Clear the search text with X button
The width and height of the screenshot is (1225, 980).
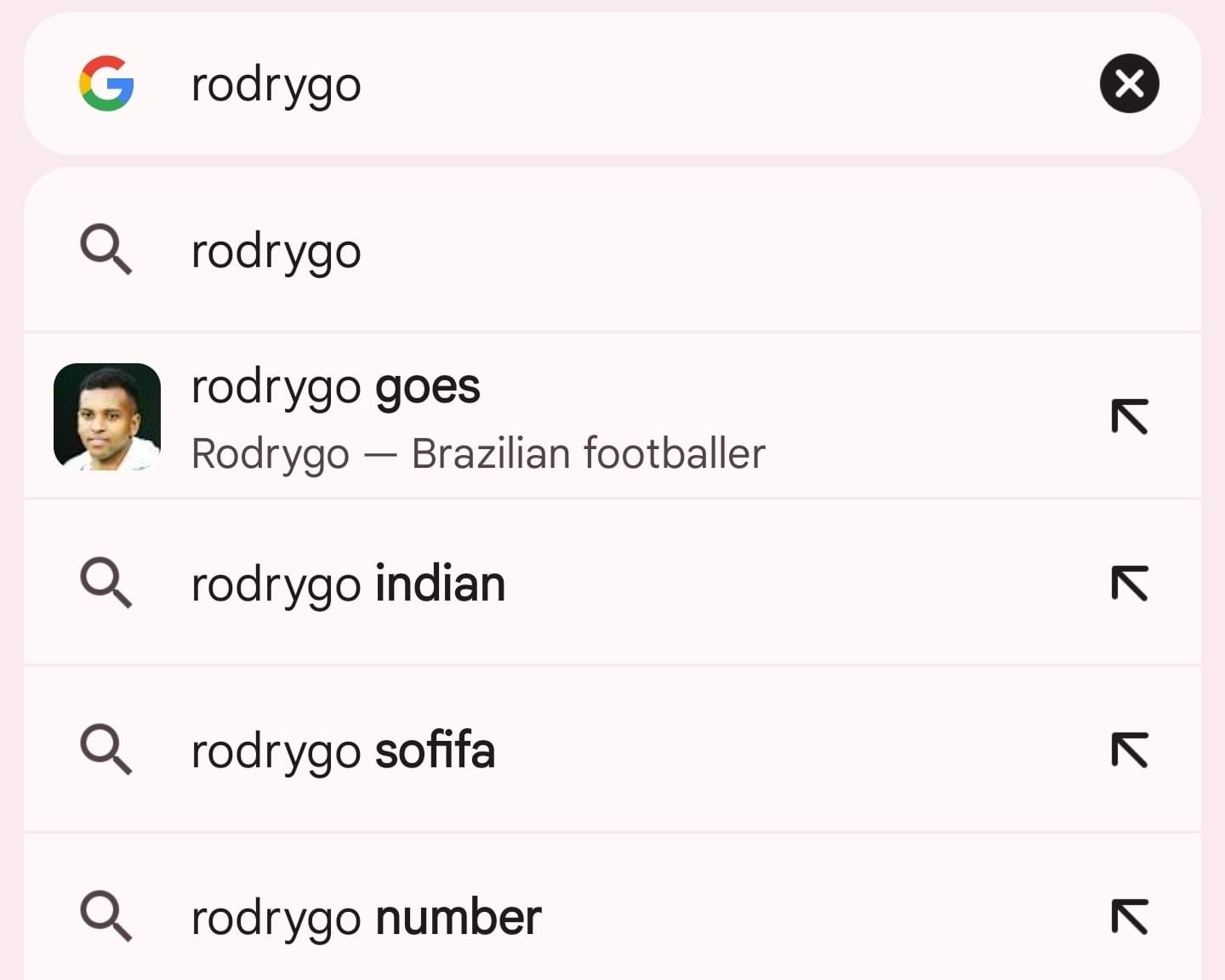coord(1129,83)
